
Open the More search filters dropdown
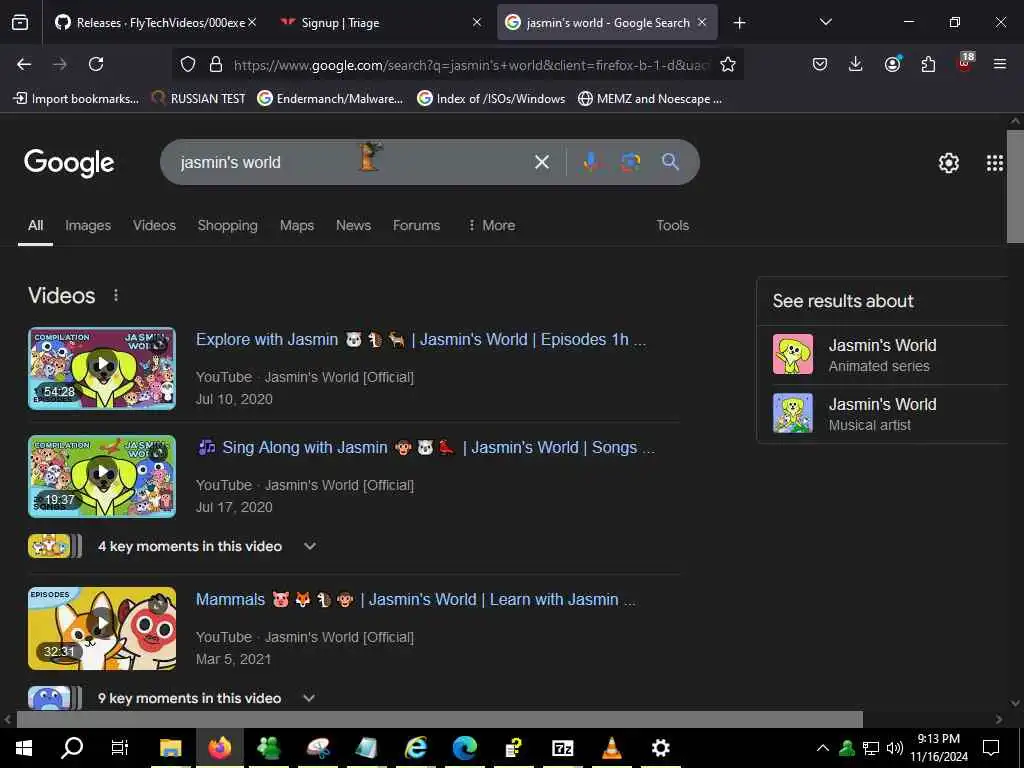point(492,225)
